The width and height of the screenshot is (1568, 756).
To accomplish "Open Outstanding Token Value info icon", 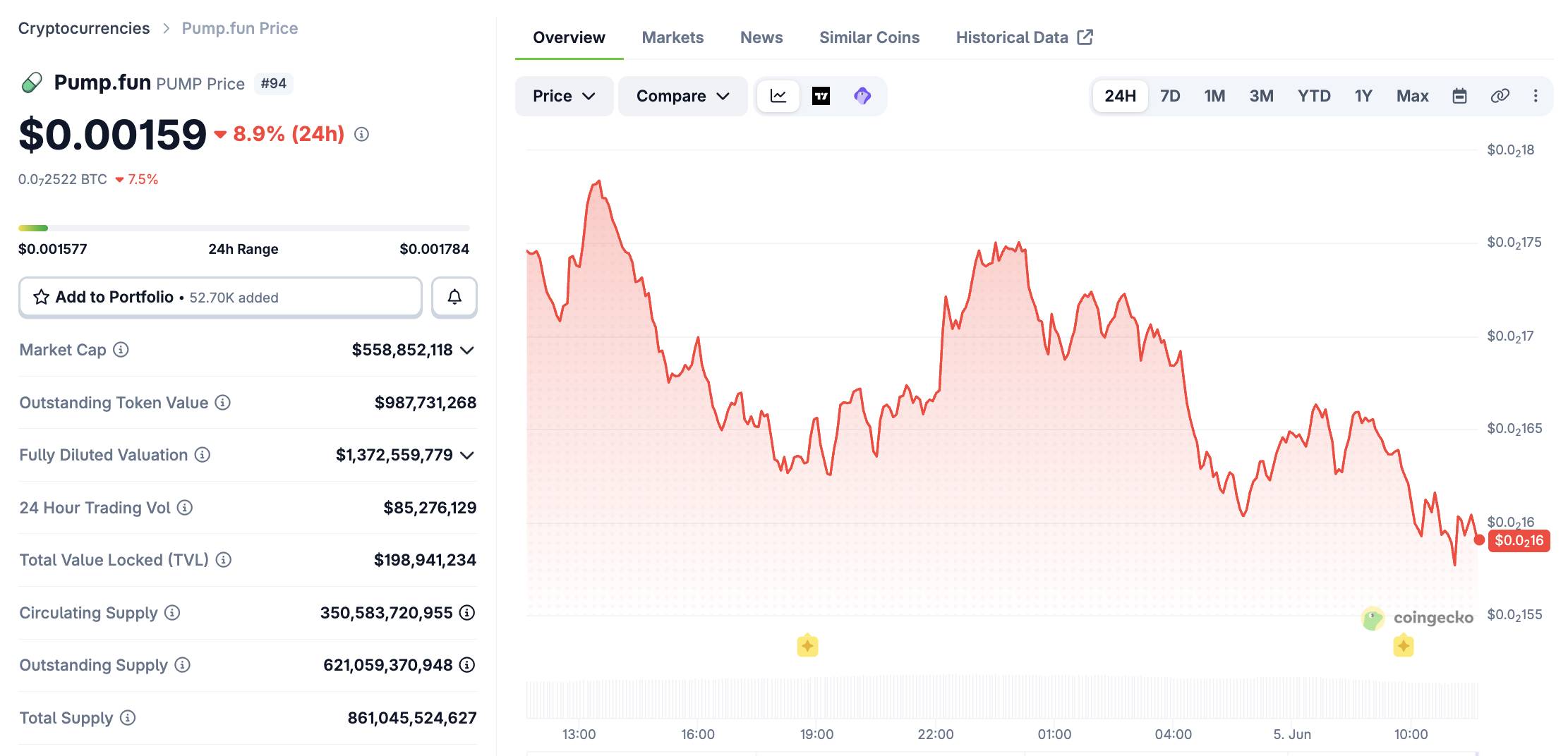I will click(223, 403).
